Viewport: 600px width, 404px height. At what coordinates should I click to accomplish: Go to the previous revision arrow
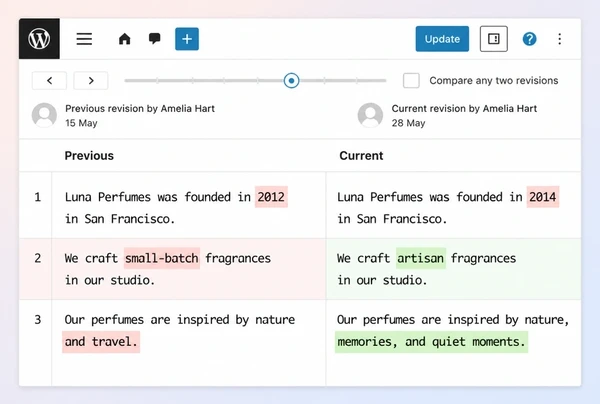[x=49, y=80]
